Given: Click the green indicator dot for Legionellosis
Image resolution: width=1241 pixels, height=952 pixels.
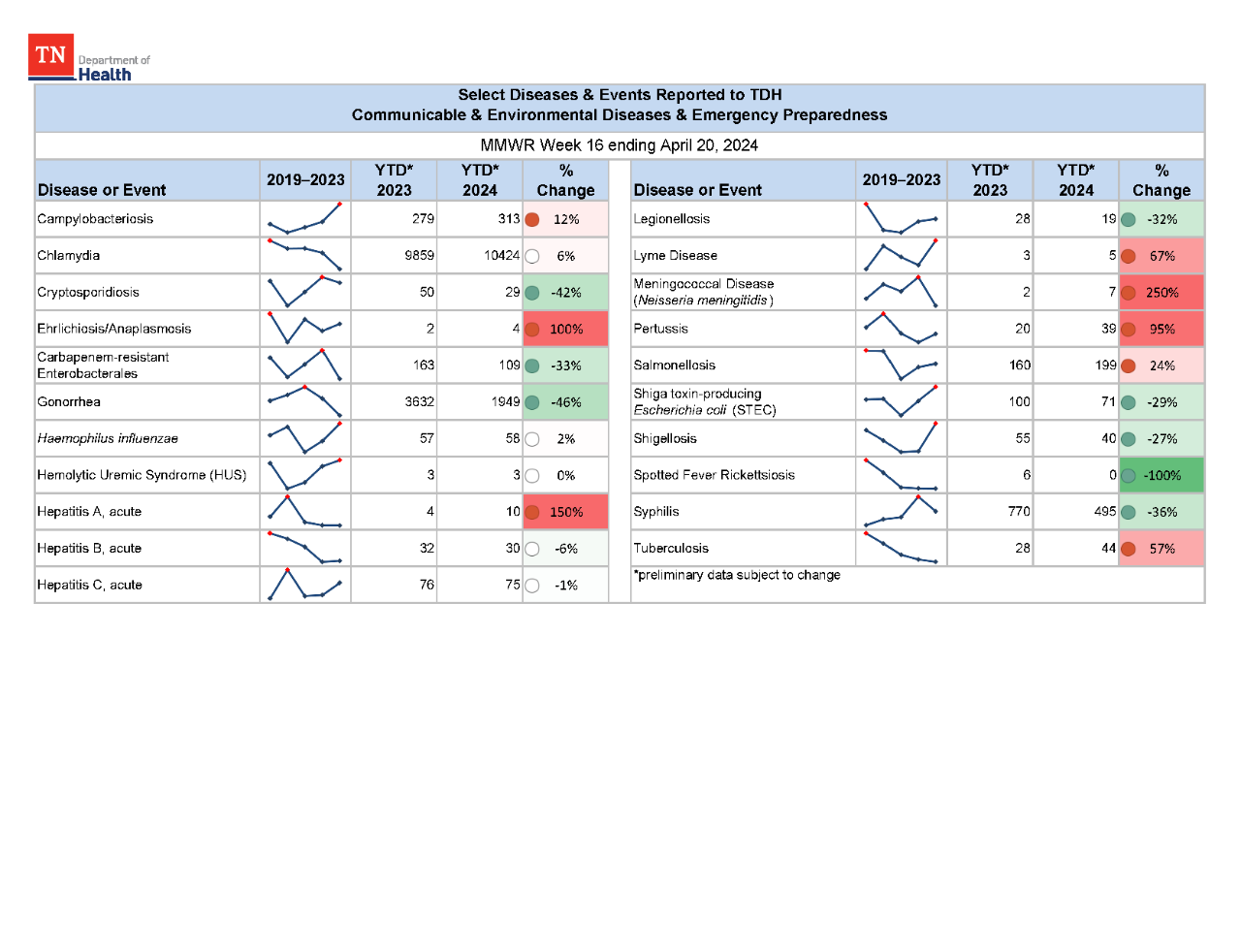Looking at the screenshot, I should point(1129,219).
